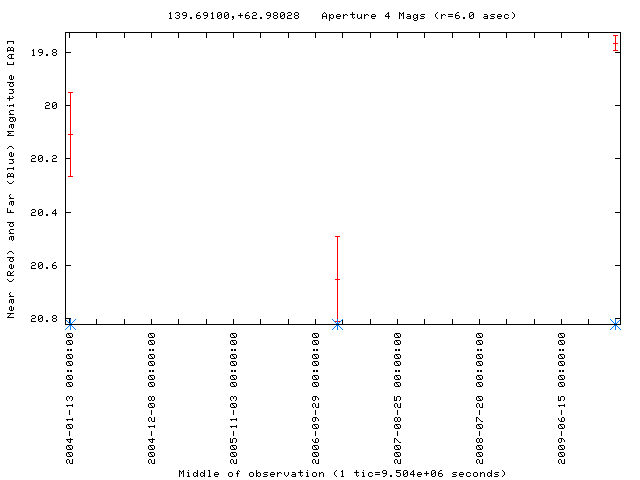Click the plot title with coordinates 139.69100,+62.98028
The height and width of the screenshot is (480, 640).
(x=233, y=16)
